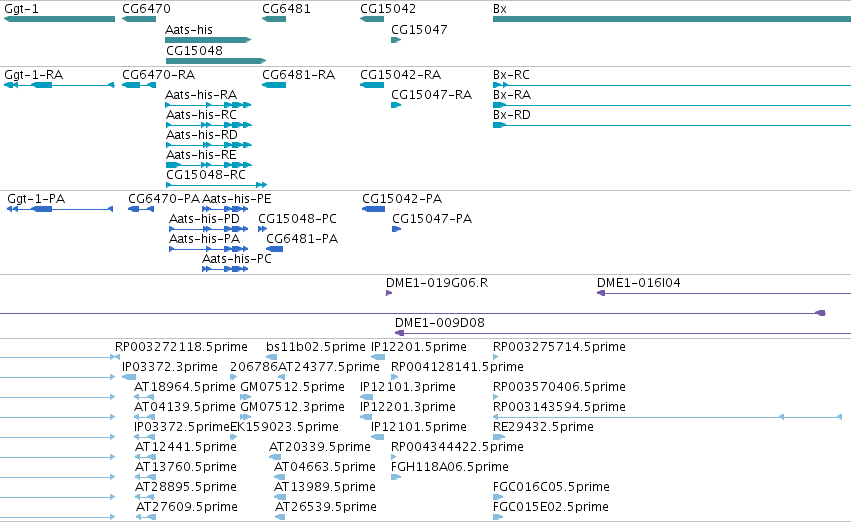Select EST GM07512.3prime
The height and width of the screenshot is (522, 851).
pyautogui.click(x=292, y=407)
